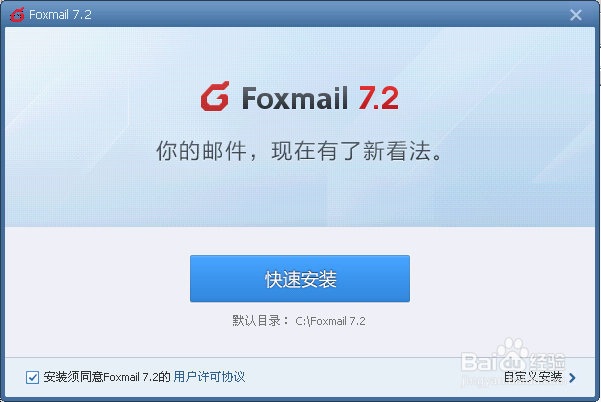Click the Baidu paw print icon
The width and height of the screenshot is (601, 402).
click(x=513, y=353)
